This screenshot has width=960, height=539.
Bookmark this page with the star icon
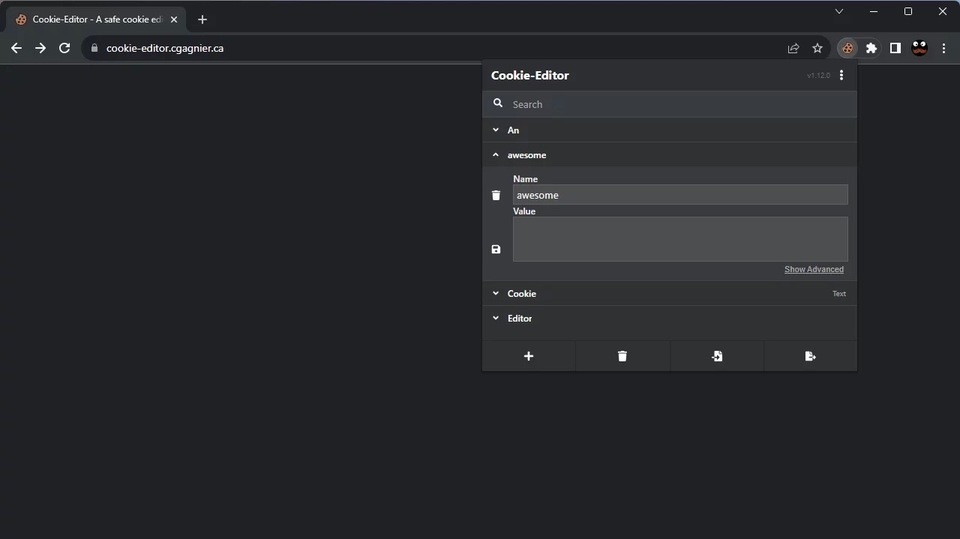coord(817,48)
